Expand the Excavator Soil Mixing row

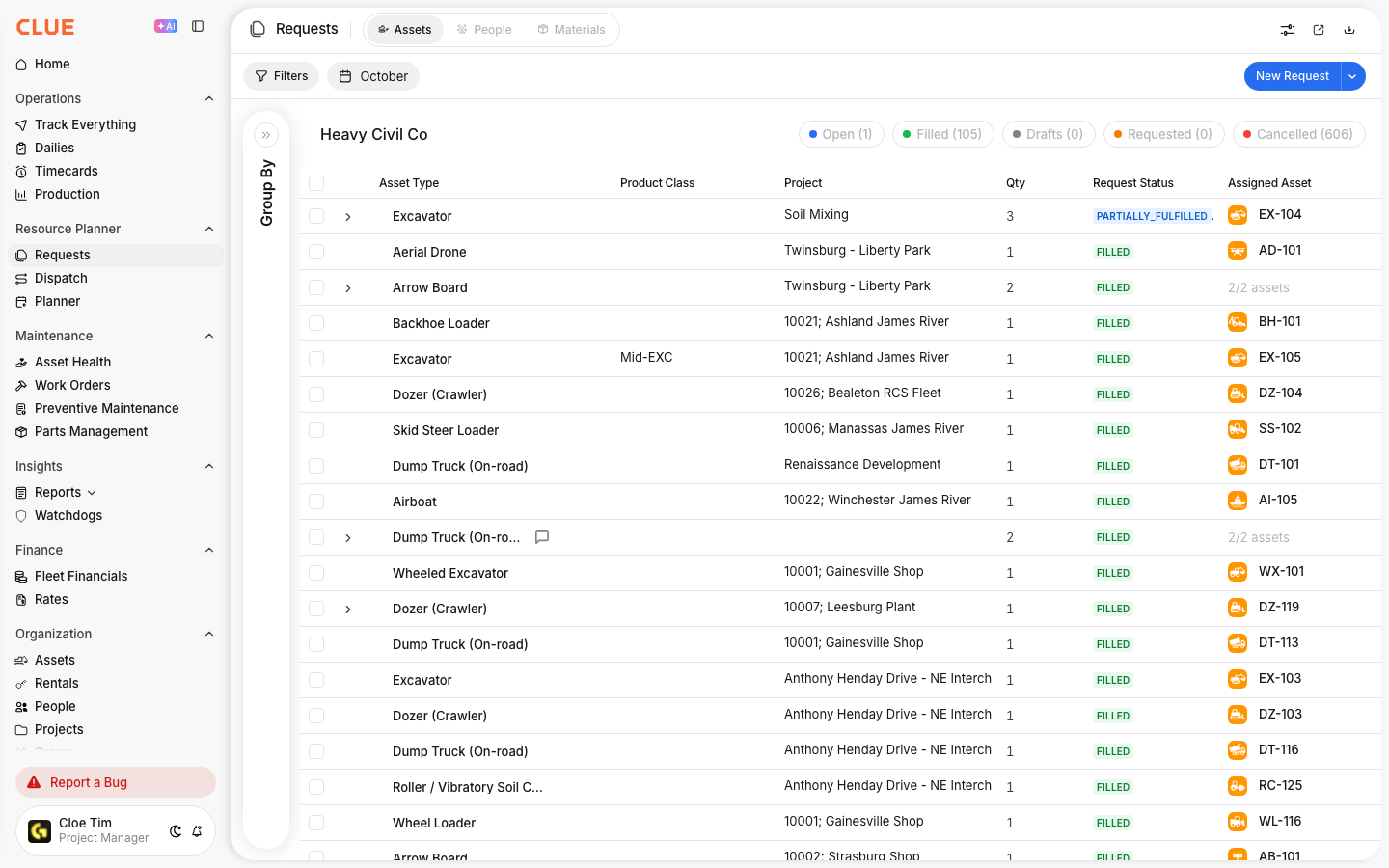(348, 217)
